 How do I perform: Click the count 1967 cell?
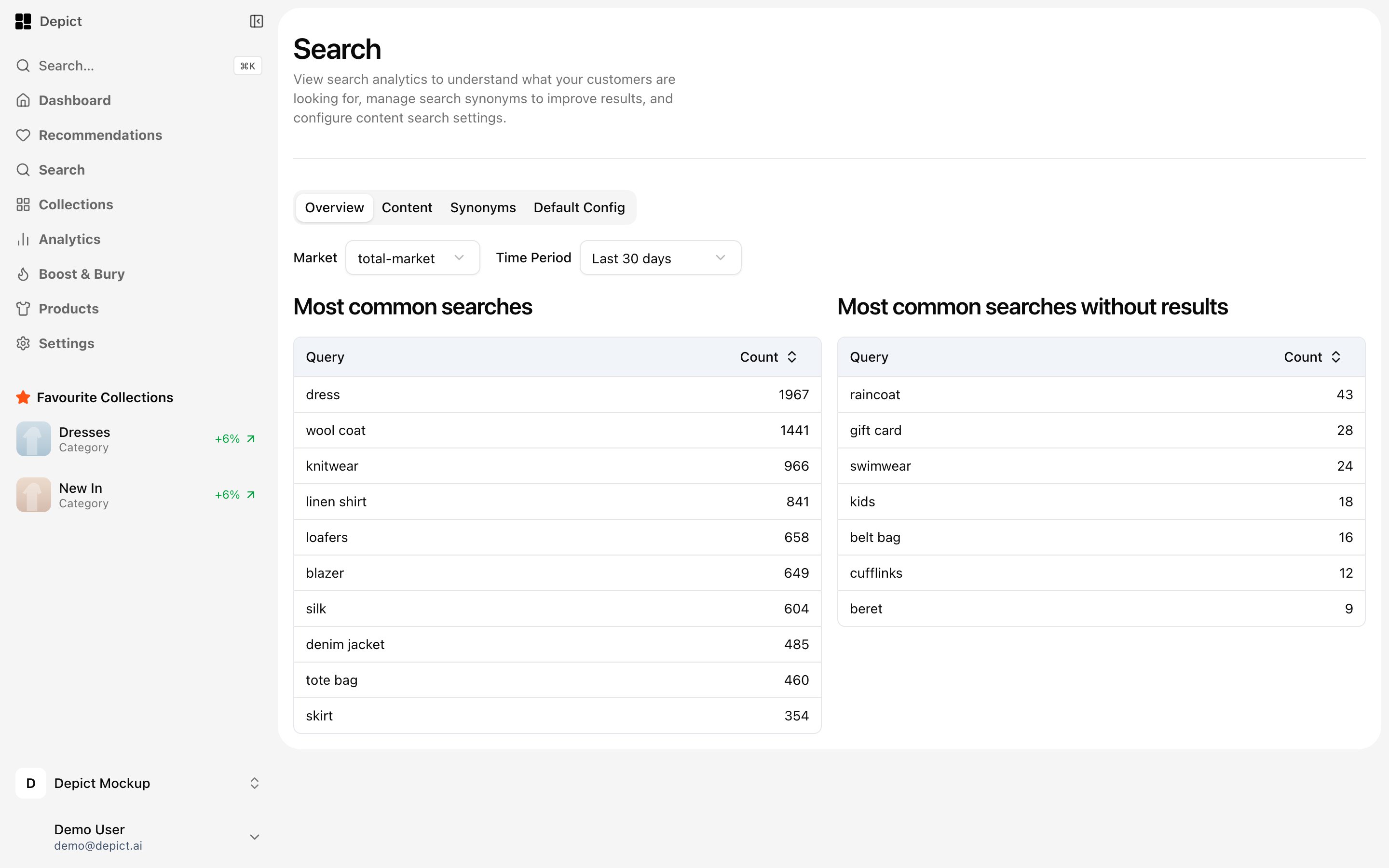click(793, 394)
